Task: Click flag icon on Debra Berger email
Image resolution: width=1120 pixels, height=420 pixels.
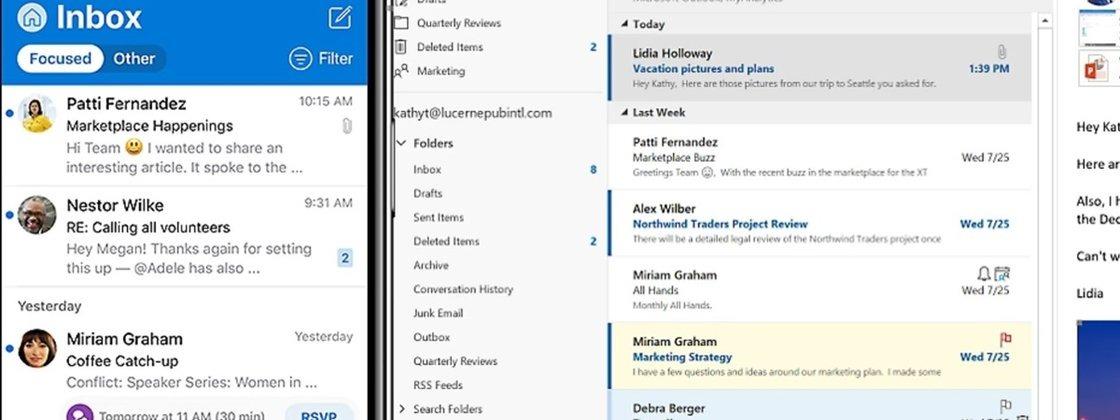Action: pyautogui.click(x=1005, y=406)
